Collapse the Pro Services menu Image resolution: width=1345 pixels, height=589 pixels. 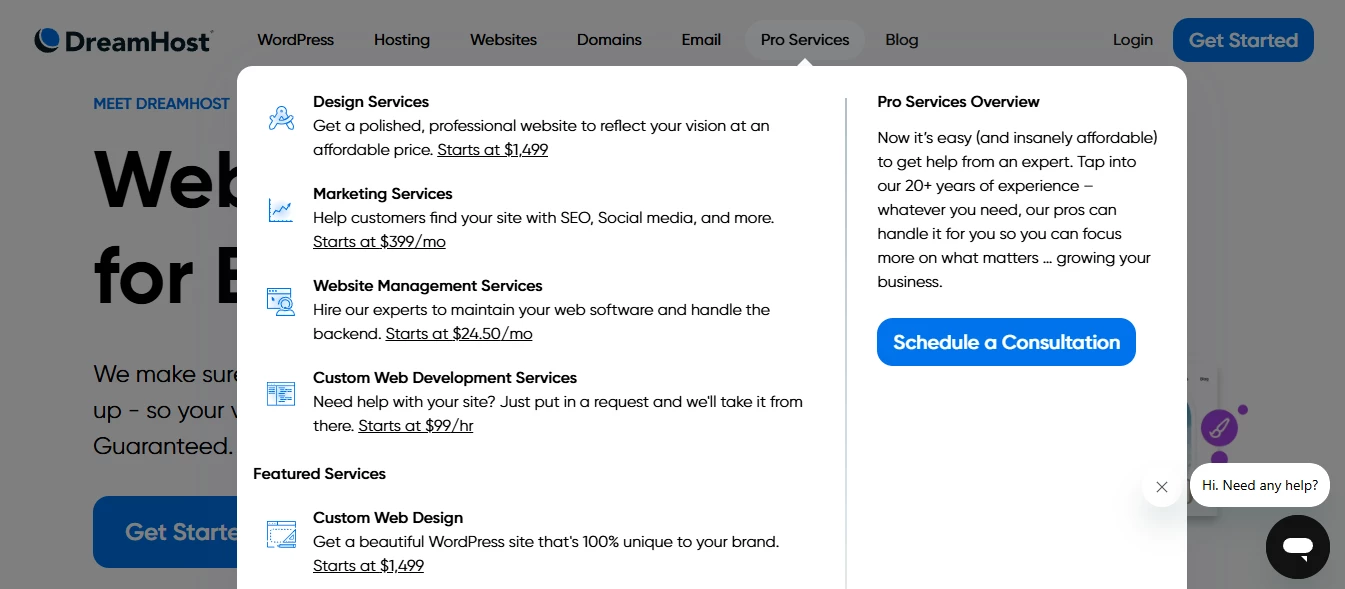tap(805, 40)
